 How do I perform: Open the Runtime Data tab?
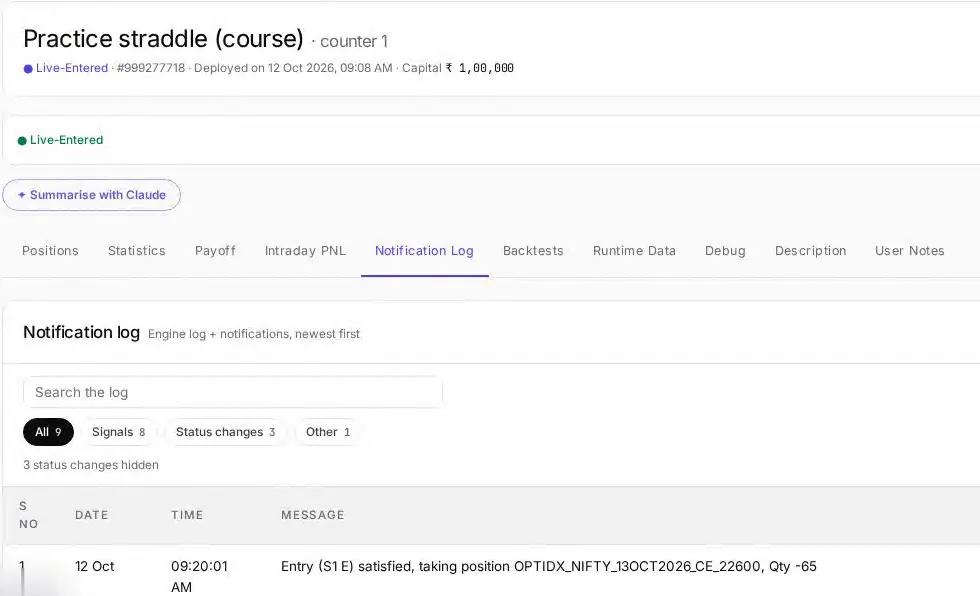[634, 251]
